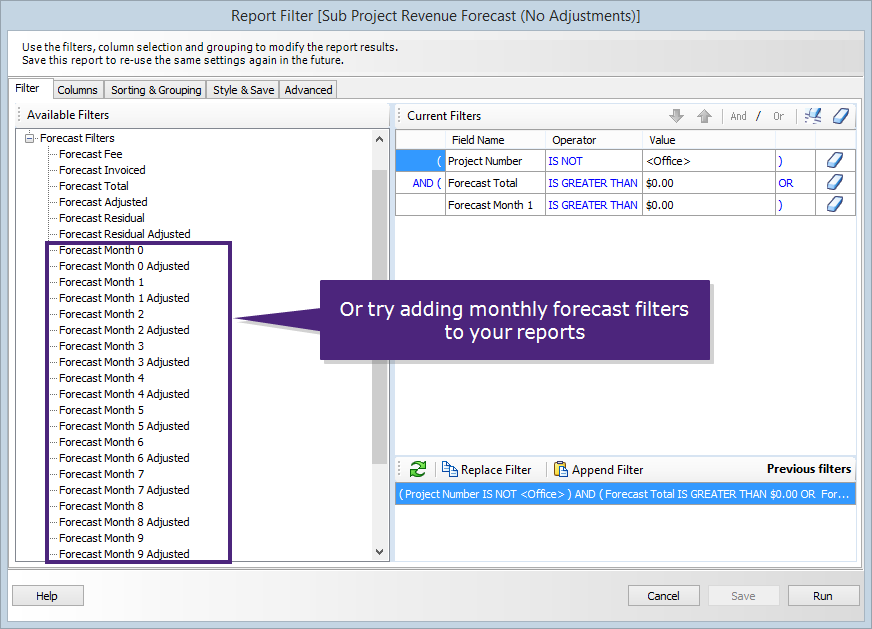
Task: Switch to the Columns tab
Action: (77, 90)
